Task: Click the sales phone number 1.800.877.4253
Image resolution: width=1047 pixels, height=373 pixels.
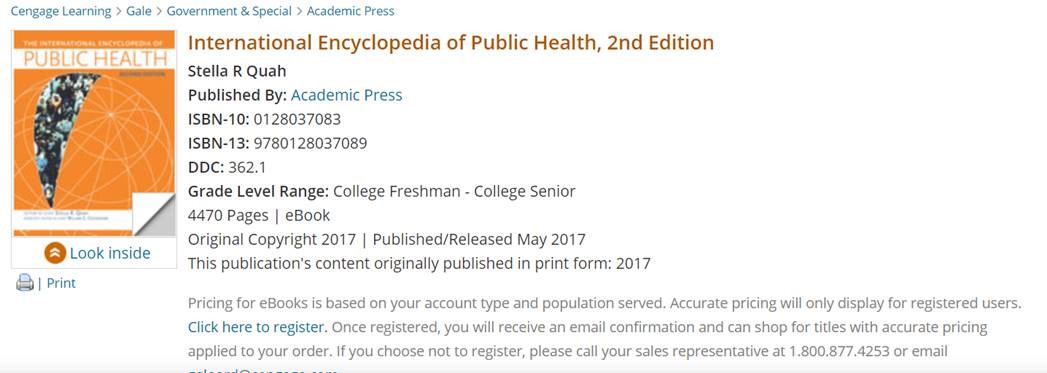Action: coord(841,352)
